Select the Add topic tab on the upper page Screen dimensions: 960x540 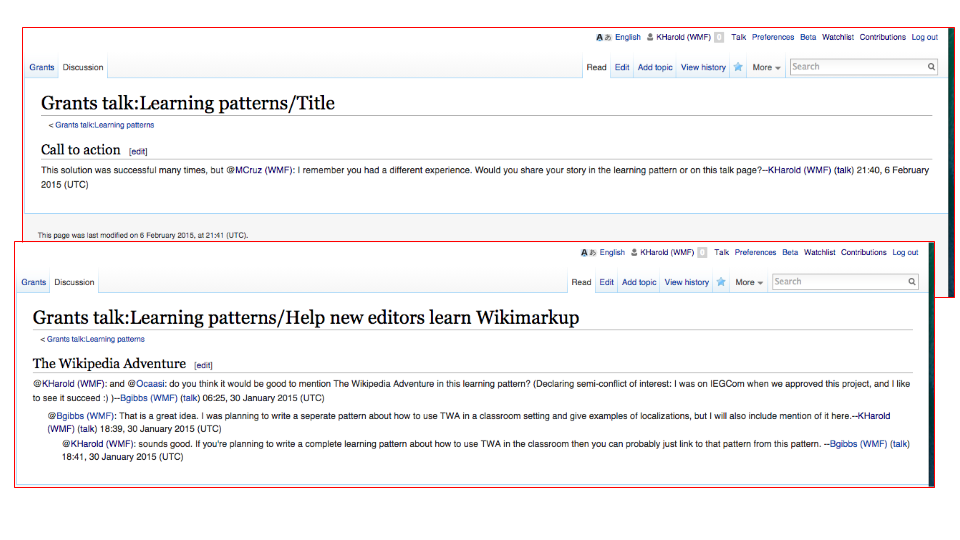(x=655, y=67)
